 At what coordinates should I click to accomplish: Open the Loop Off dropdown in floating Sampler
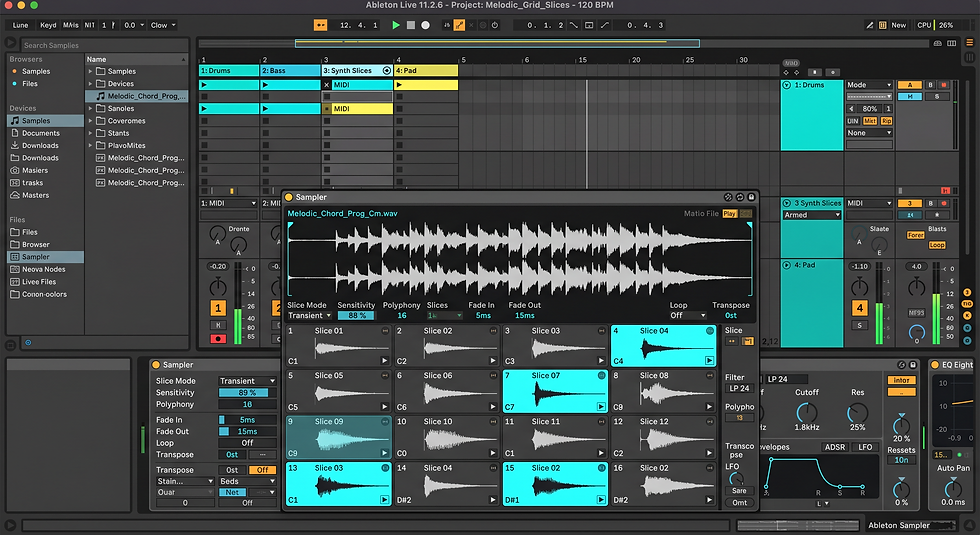point(688,316)
